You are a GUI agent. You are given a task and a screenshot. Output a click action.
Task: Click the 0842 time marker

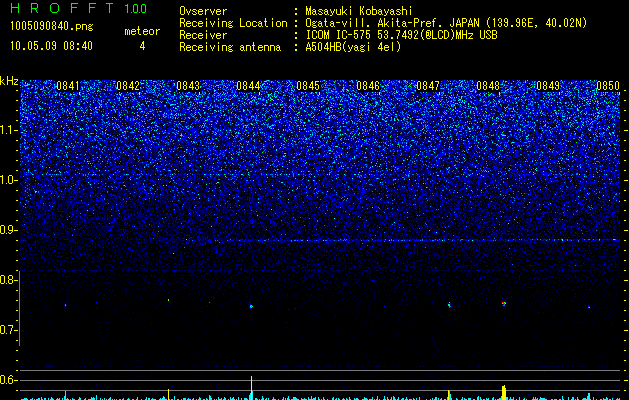[128, 86]
